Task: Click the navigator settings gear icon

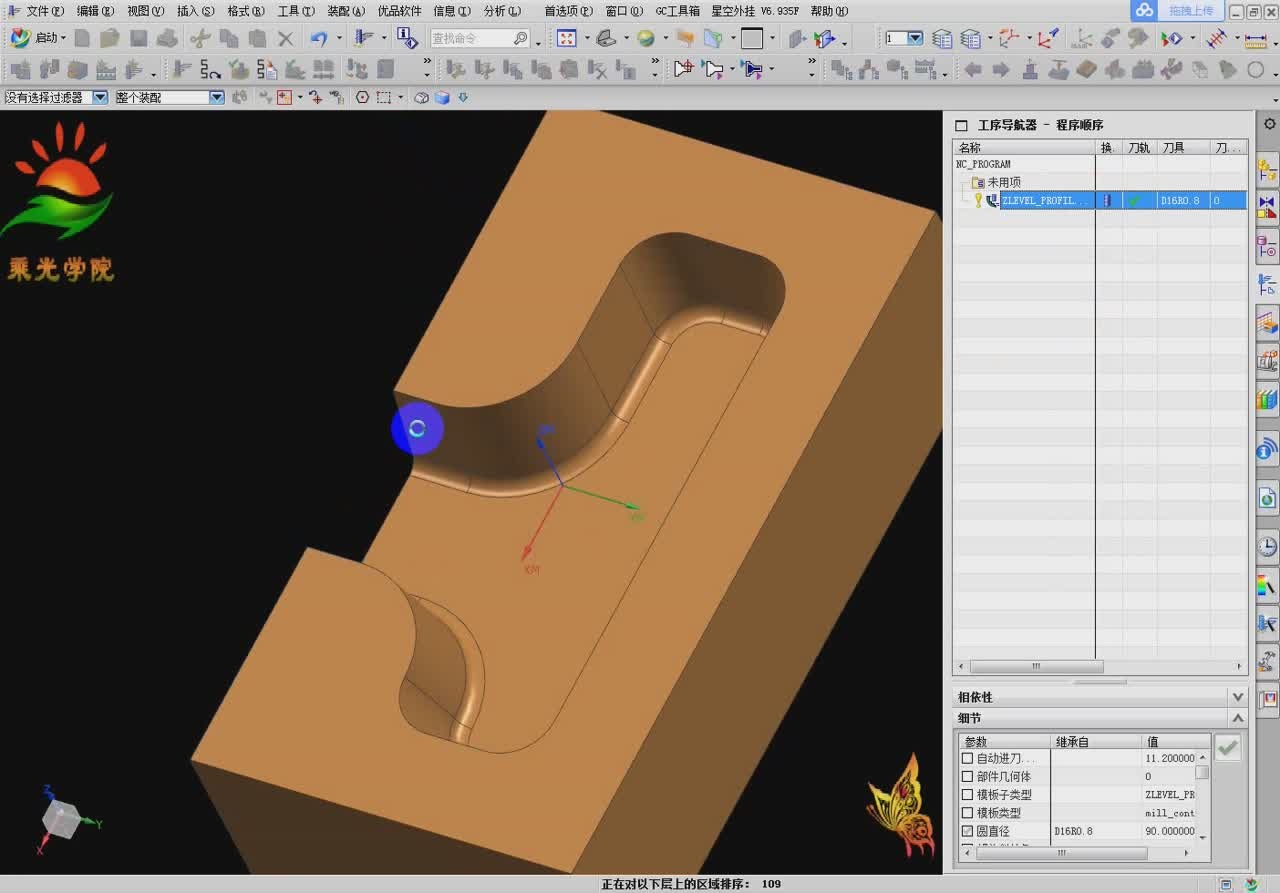Action: click(1269, 124)
